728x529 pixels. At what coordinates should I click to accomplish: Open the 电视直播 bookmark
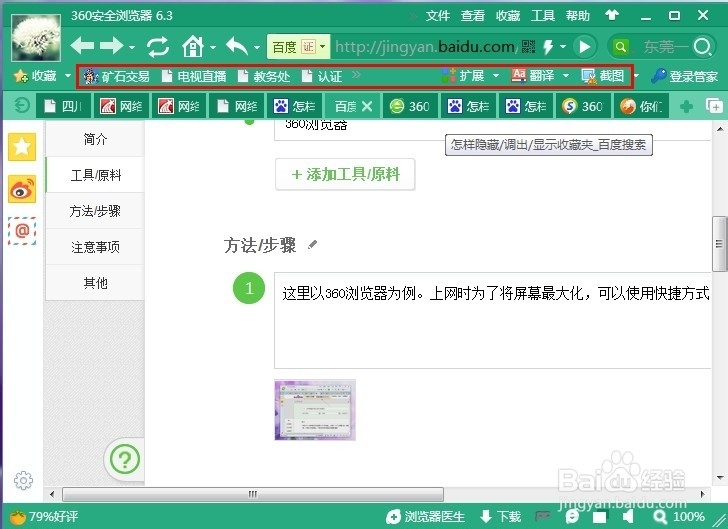click(x=194, y=76)
